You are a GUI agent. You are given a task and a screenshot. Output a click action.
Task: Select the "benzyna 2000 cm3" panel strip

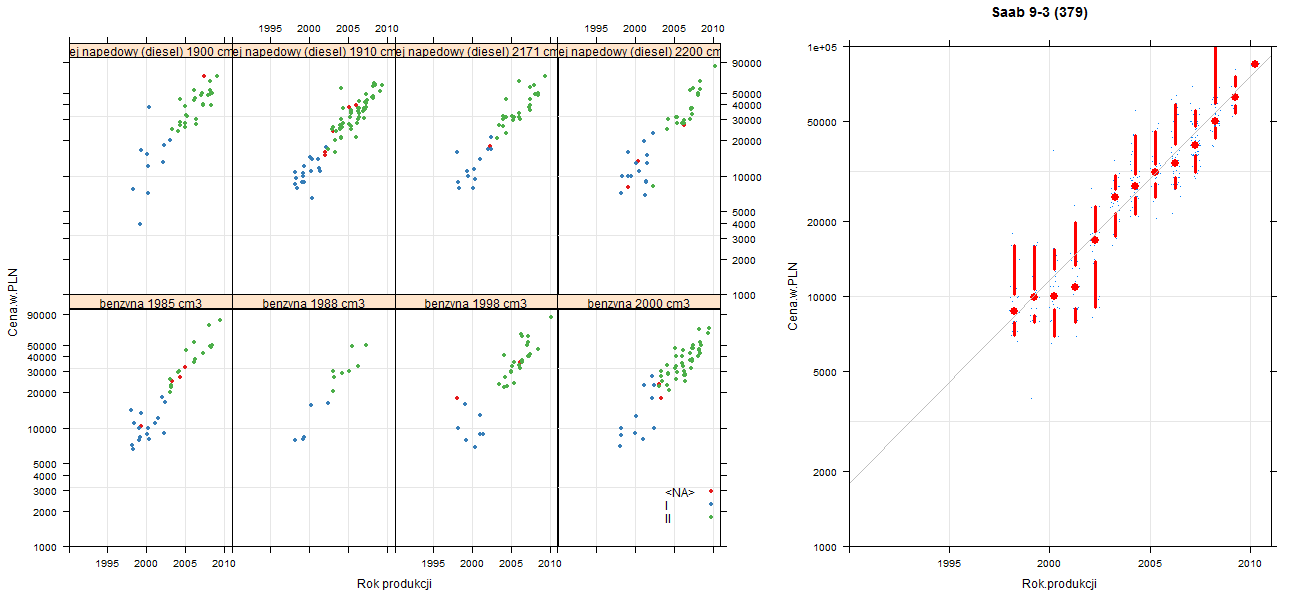click(639, 303)
